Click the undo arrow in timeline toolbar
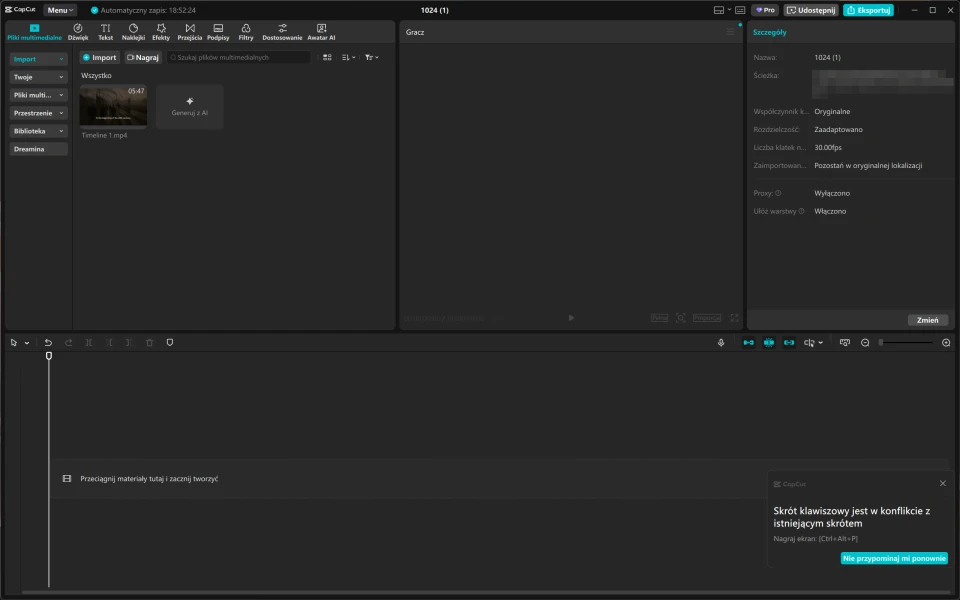Screen dimensions: 960x600 point(48,343)
